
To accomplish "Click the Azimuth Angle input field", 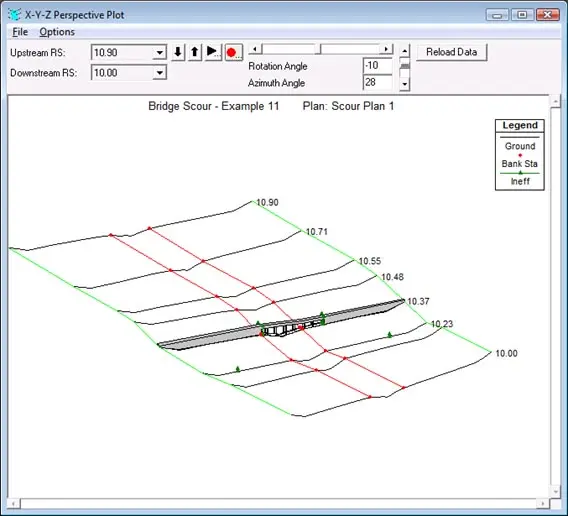I will [x=377, y=83].
